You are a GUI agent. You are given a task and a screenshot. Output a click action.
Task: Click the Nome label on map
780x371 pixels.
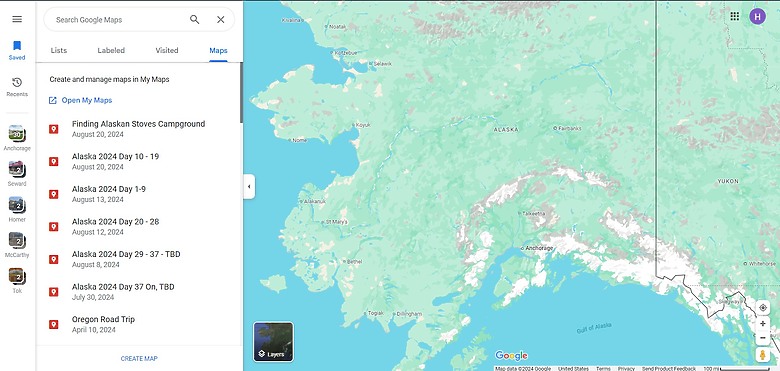(299, 140)
